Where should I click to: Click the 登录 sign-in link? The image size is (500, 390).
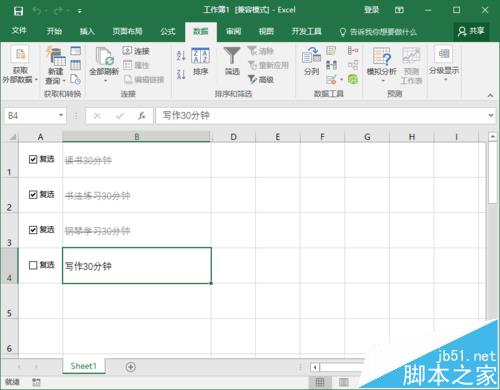click(x=371, y=10)
